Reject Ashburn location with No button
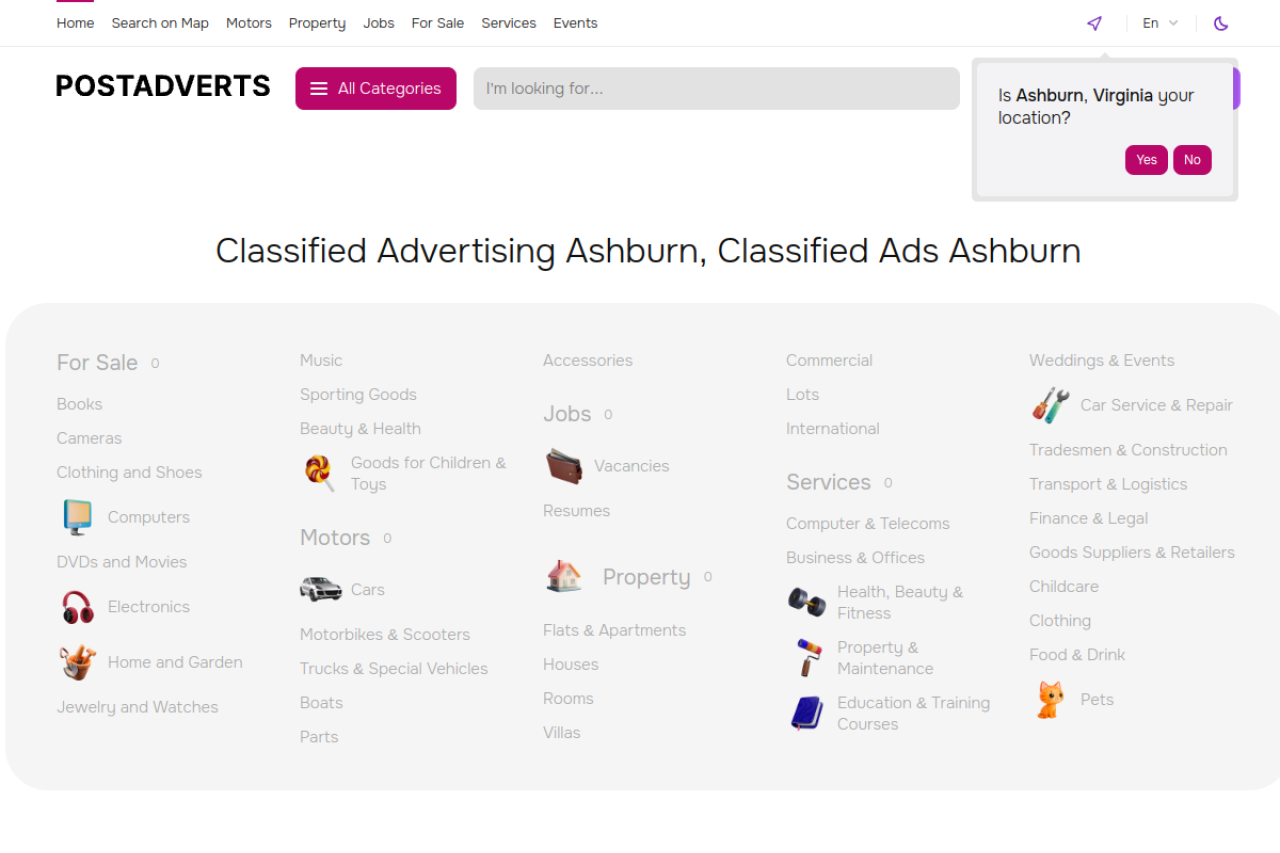 (x=1192, y=160)
